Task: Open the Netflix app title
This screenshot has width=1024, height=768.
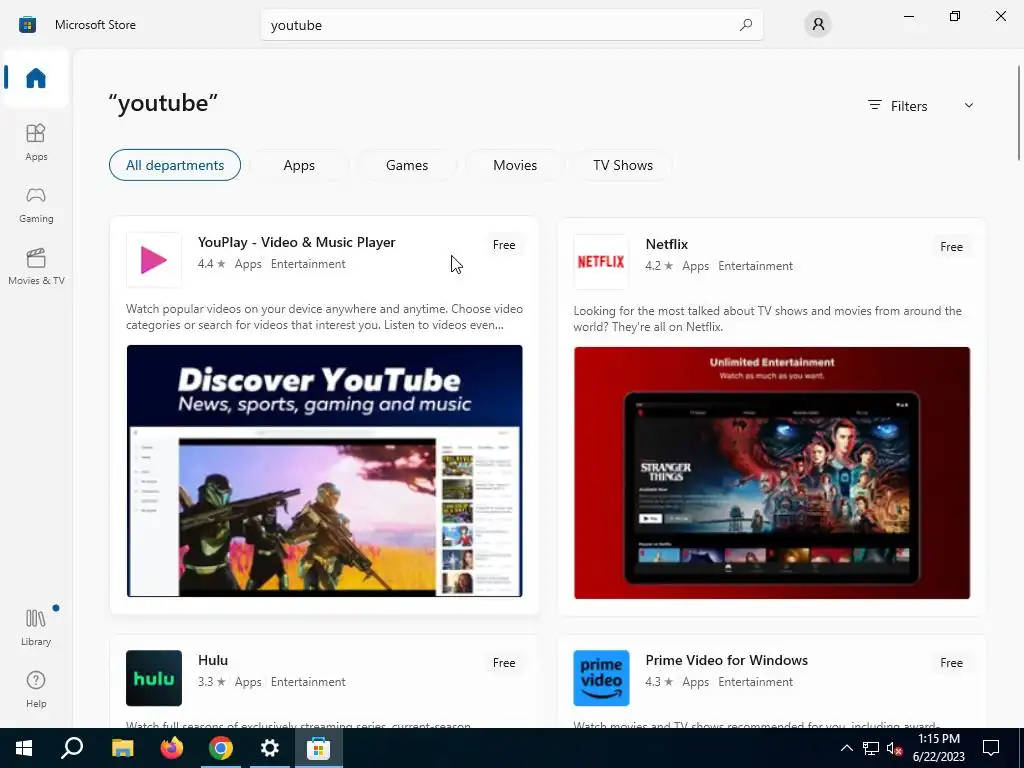Action: tap(667, 244)
